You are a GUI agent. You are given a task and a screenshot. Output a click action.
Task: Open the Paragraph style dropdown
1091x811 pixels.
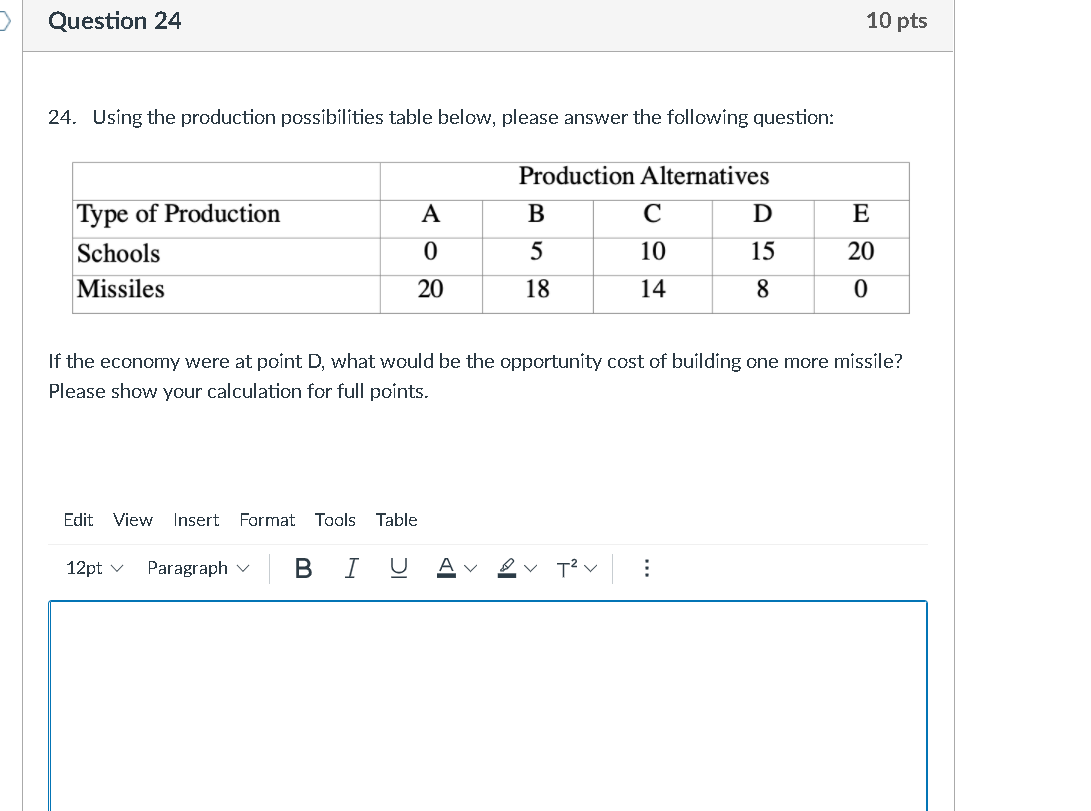pyautogui.click(x=196, y=568)
